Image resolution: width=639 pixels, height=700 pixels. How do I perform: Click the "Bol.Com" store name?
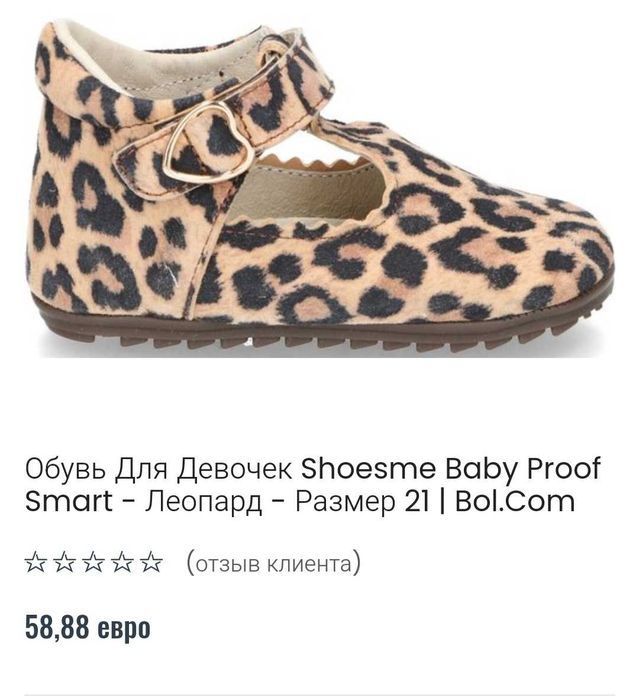coord(514,501)
